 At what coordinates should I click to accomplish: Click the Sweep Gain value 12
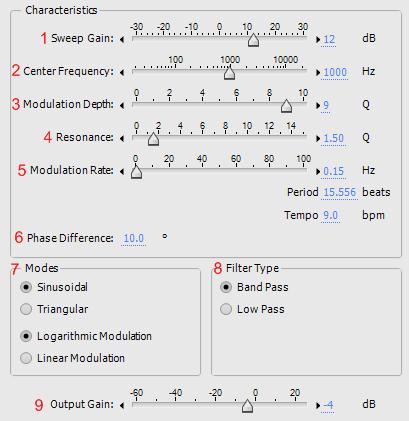pos(329,39)
